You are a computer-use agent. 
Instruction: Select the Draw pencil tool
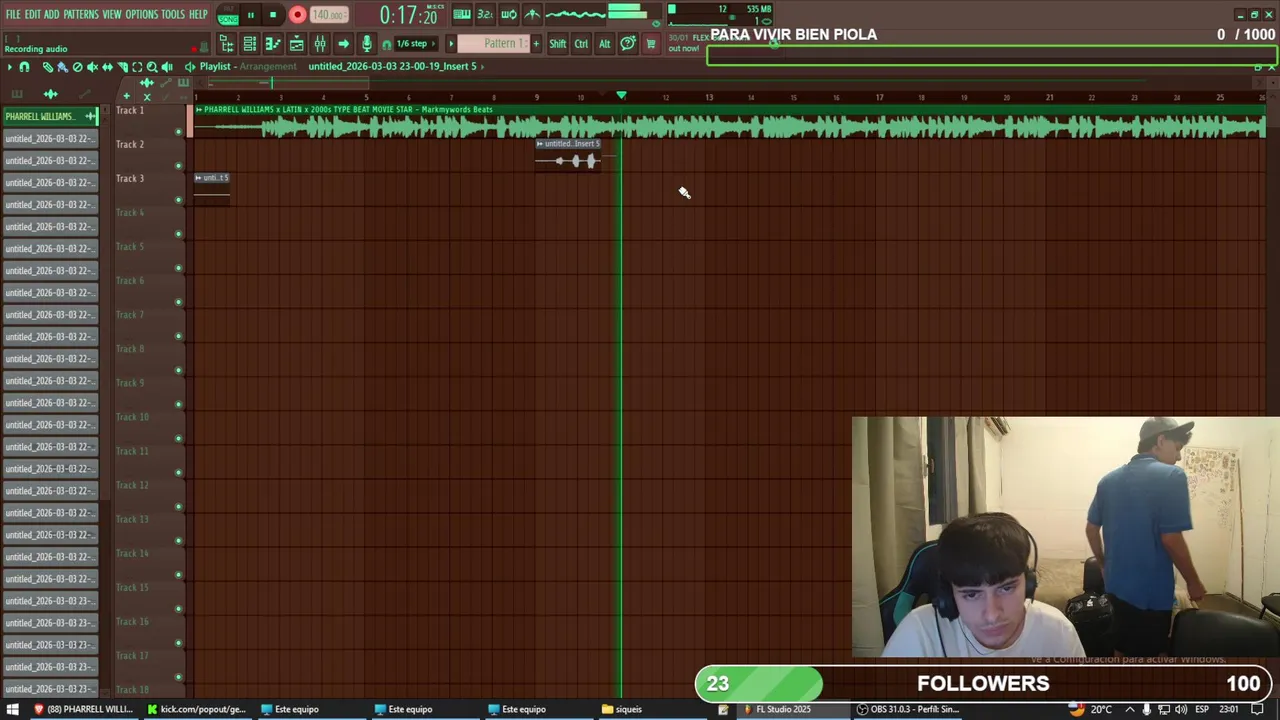point(47,67)
